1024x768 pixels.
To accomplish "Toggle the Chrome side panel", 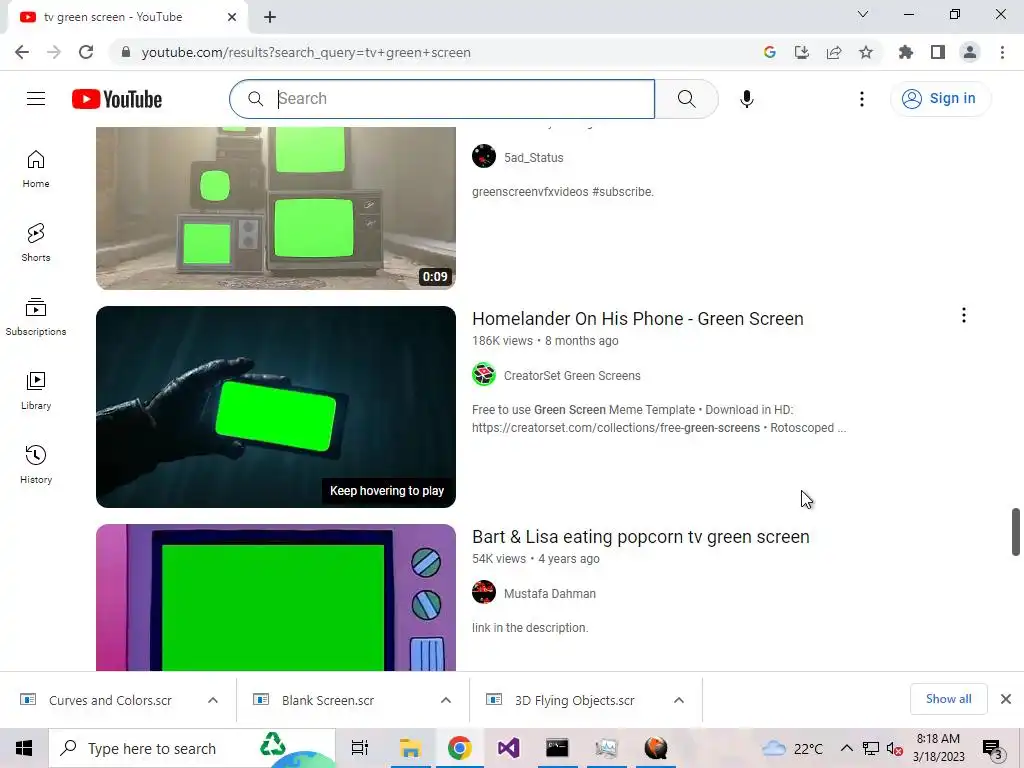I will [938, 52].
